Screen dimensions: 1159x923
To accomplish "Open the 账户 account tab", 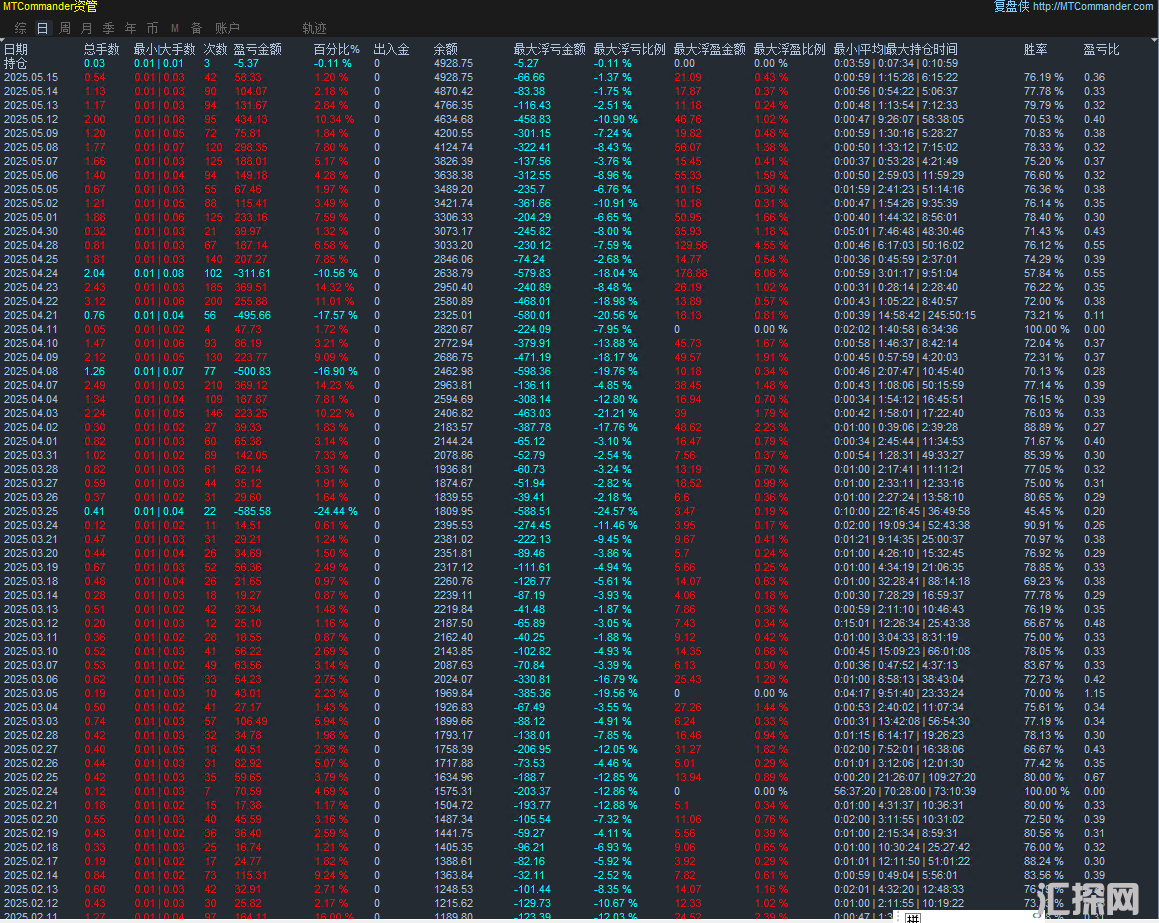I will (x=228, y=28).
